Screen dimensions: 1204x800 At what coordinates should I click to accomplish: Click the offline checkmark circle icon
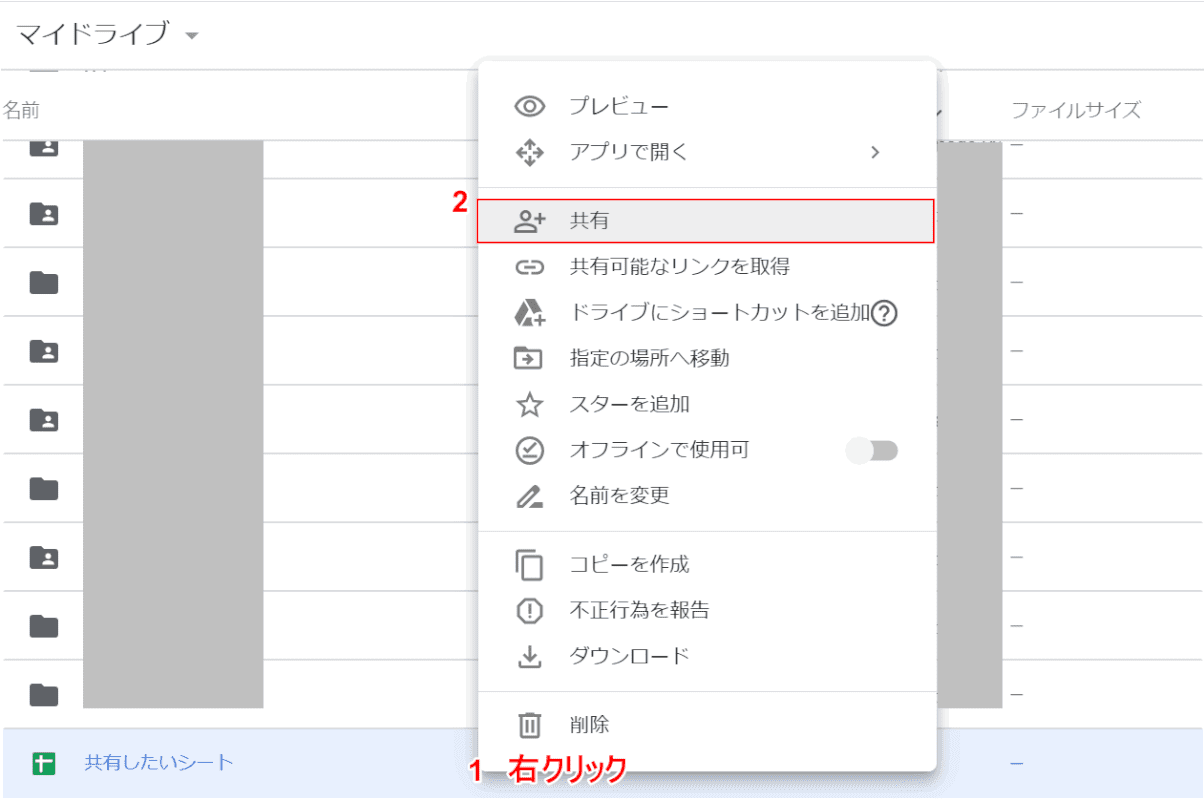tap(529, 451)
